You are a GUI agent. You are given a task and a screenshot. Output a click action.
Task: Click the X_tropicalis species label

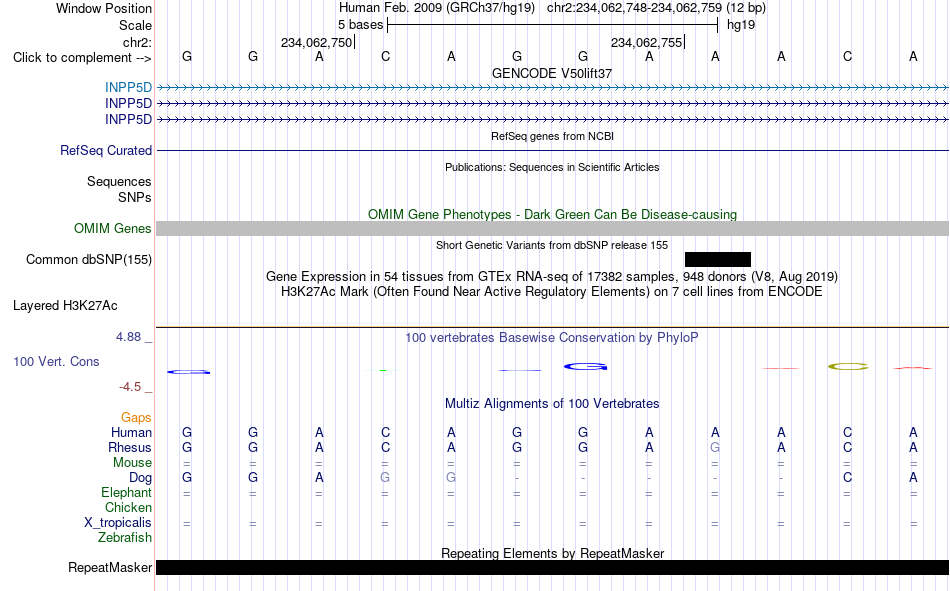coord(118,523)
